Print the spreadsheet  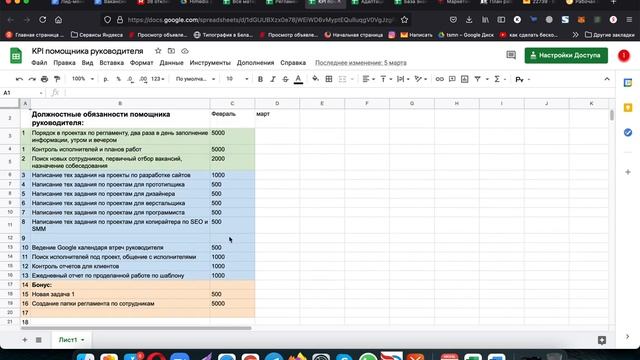pyautogui.click(x=44, y=79)
